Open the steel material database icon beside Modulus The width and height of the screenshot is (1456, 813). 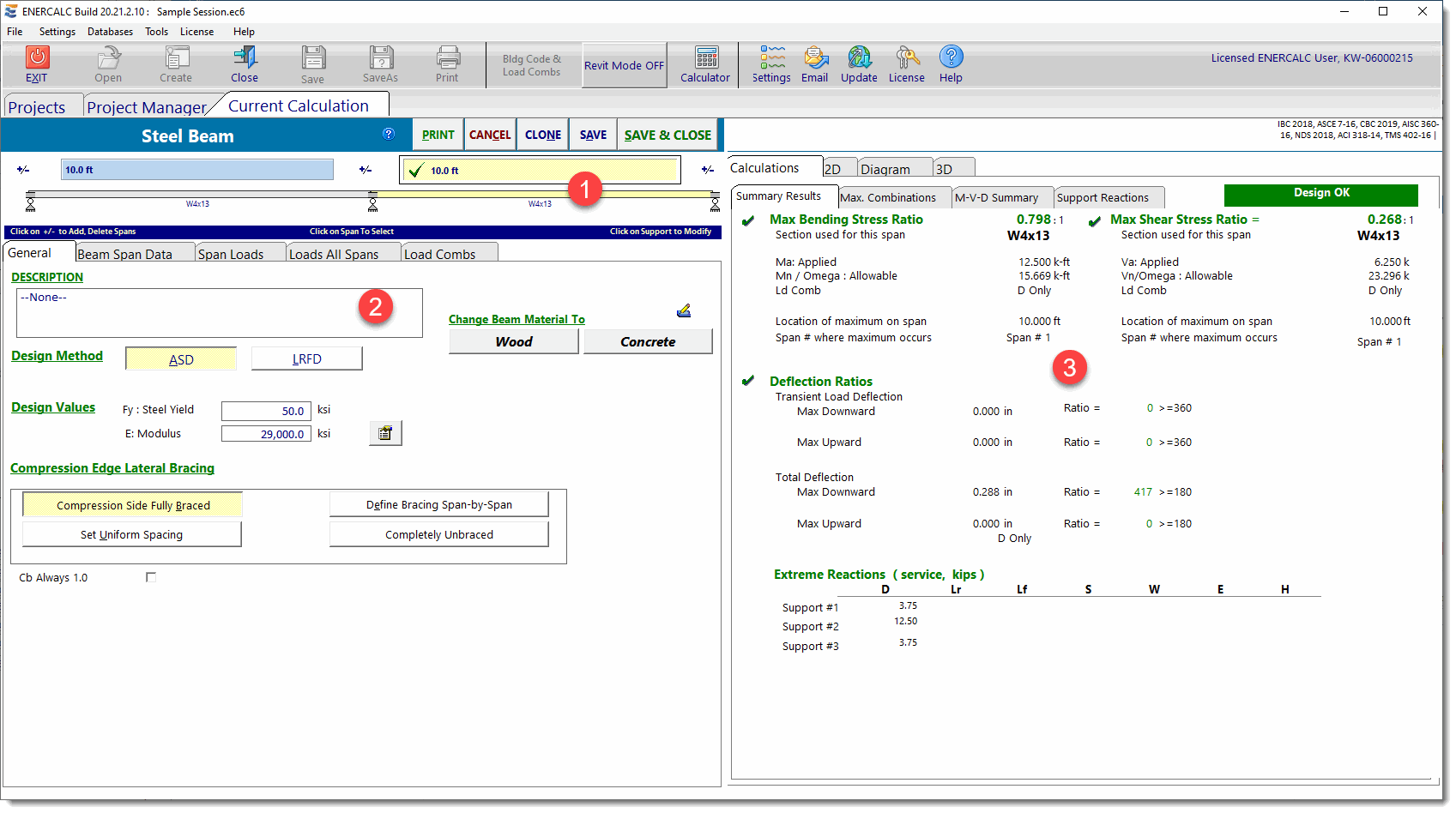(x=385, y=433)
